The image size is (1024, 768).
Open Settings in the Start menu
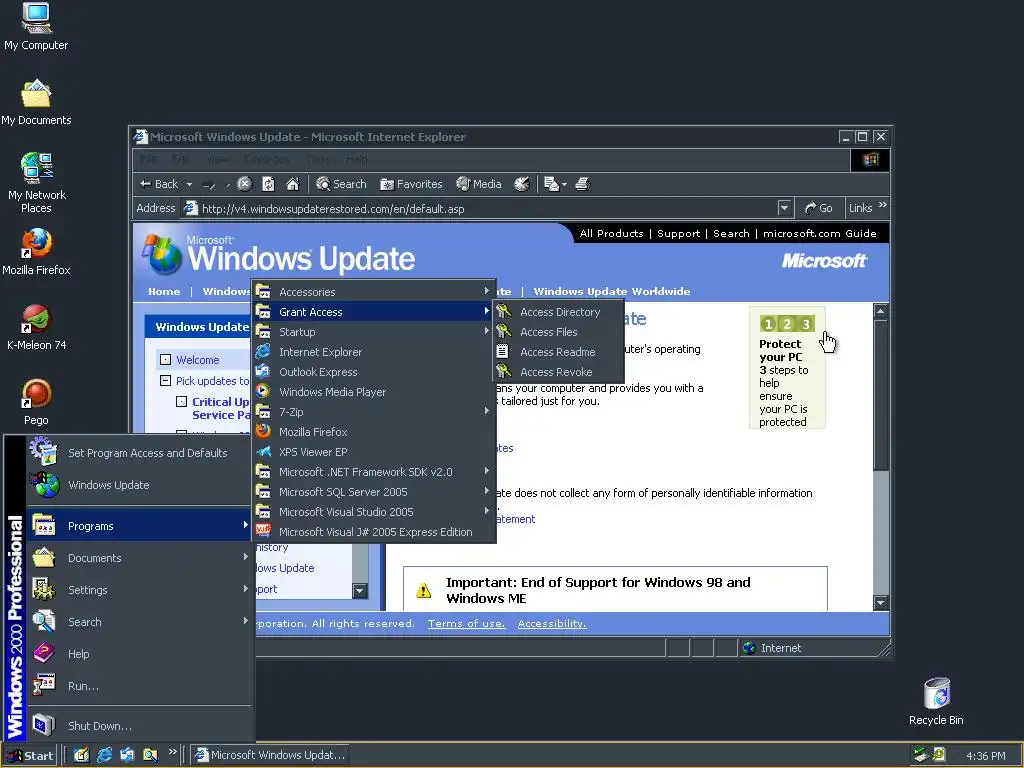click(x=139, y=590)
